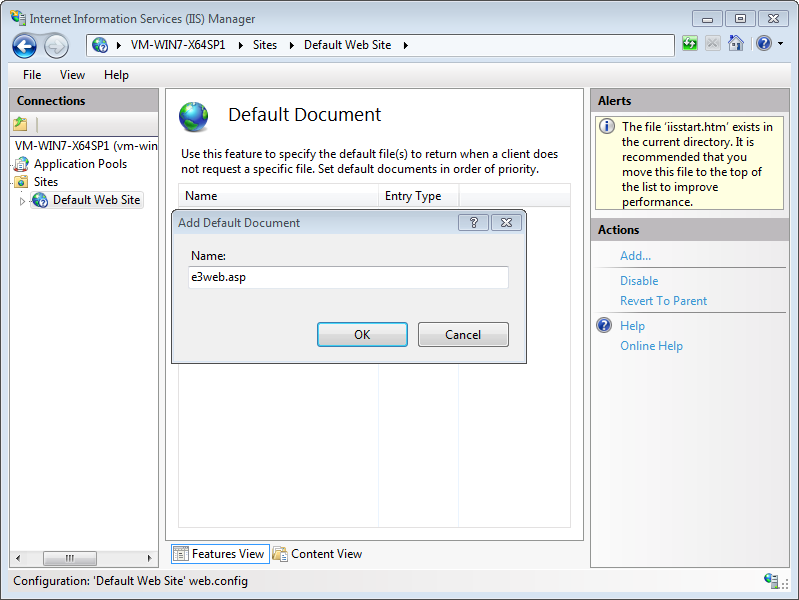The width and height of the screenshot is (799, 600).
Task: Expand the Default Web Site tree node
Action: click(22, 201)
